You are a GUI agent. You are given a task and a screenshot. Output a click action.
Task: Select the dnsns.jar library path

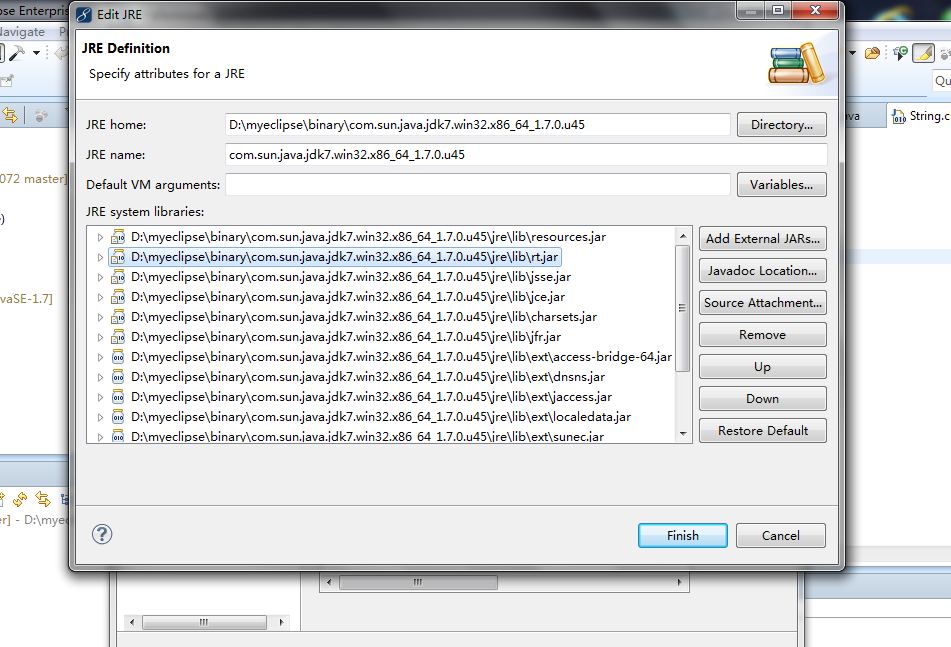[368, 377]
